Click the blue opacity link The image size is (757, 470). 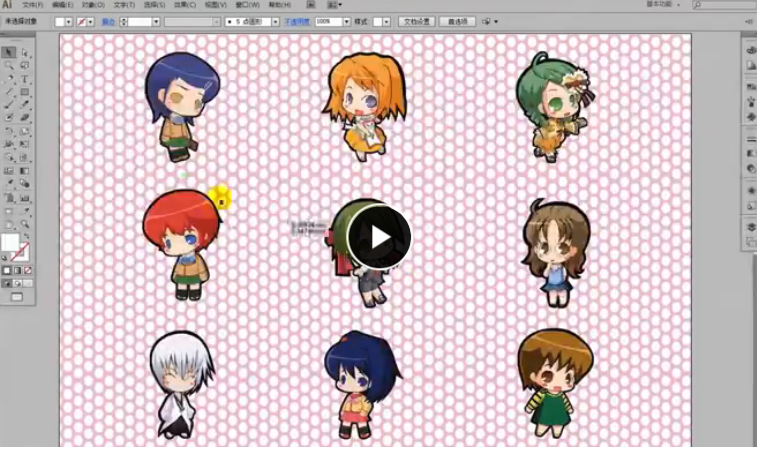click(x=297, y=22)
